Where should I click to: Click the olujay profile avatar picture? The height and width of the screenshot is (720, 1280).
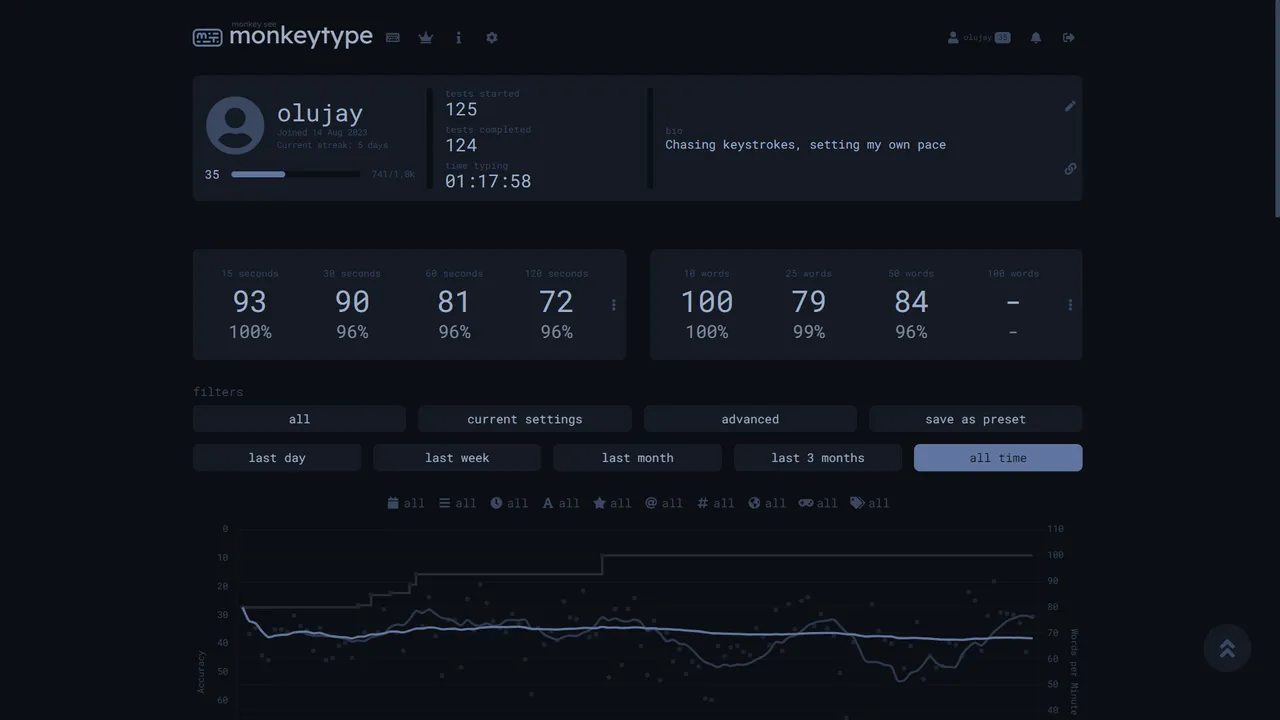pos(235,125)
